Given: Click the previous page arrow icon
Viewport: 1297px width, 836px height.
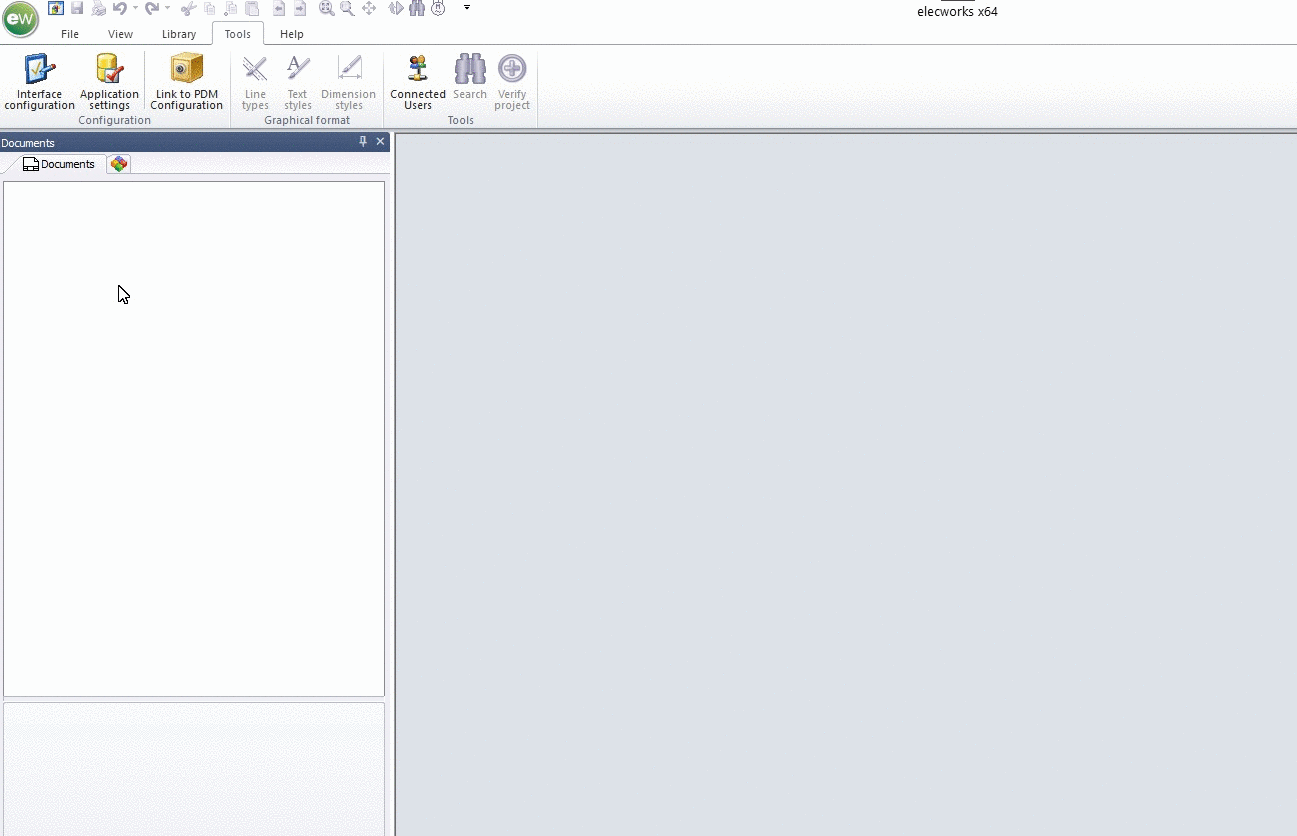Looking at the screenshot, I should click(279, 8).
